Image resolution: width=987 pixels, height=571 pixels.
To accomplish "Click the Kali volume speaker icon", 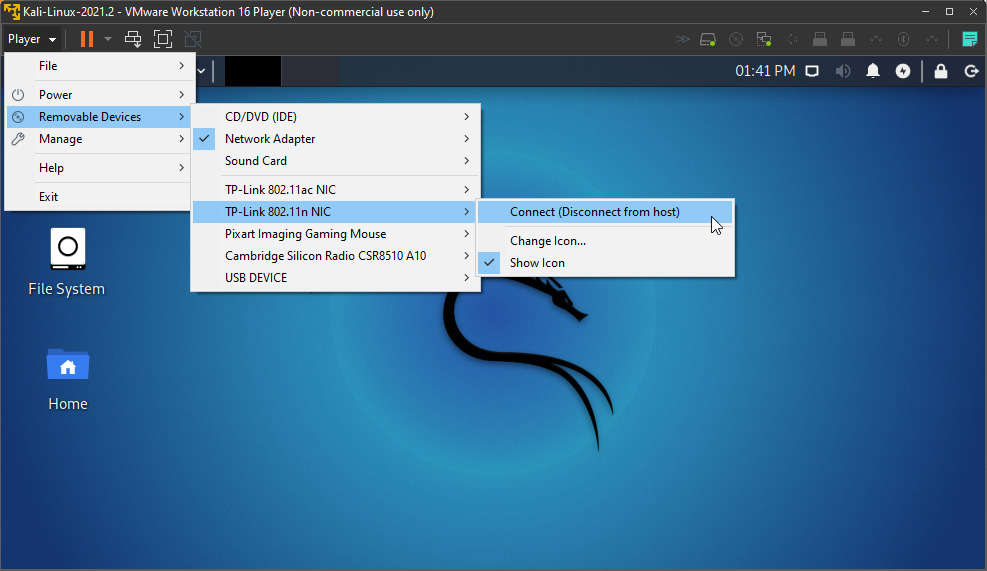I will pyautogui.click(x=843, y=71).
